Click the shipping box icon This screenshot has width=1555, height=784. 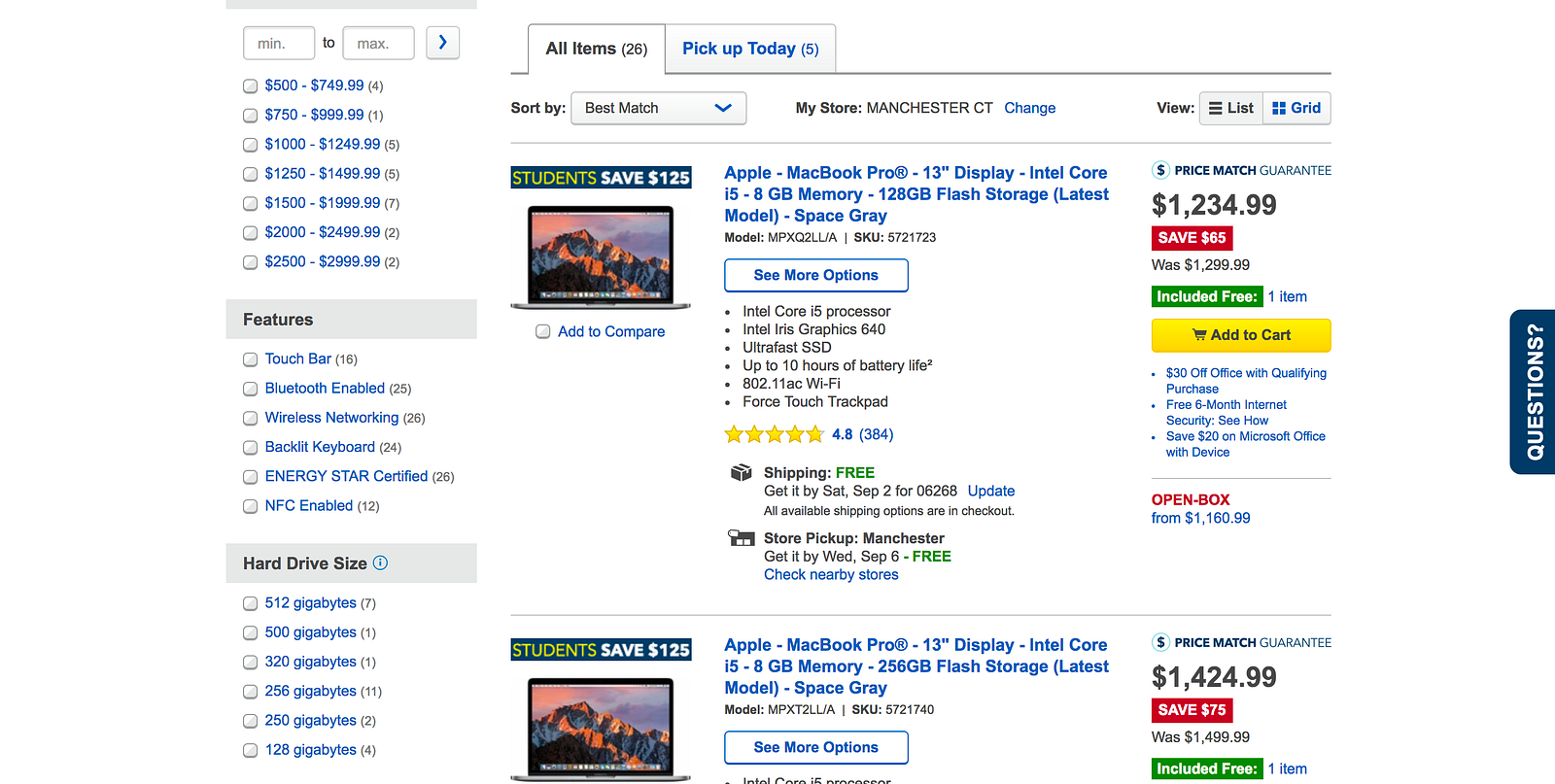(742, 473)
